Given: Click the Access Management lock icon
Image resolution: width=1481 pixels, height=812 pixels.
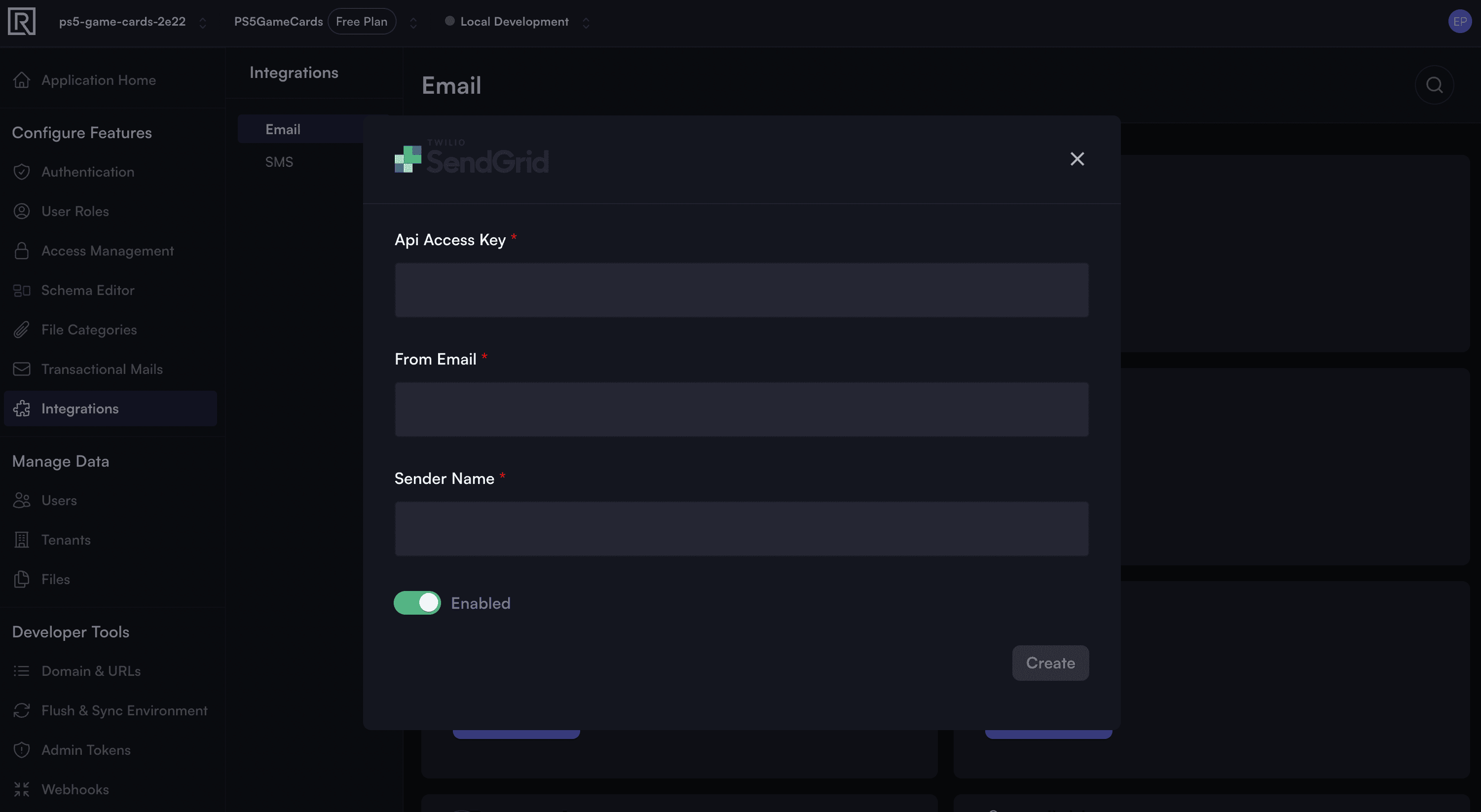Looking at the screenshot, I should [22, 251].
